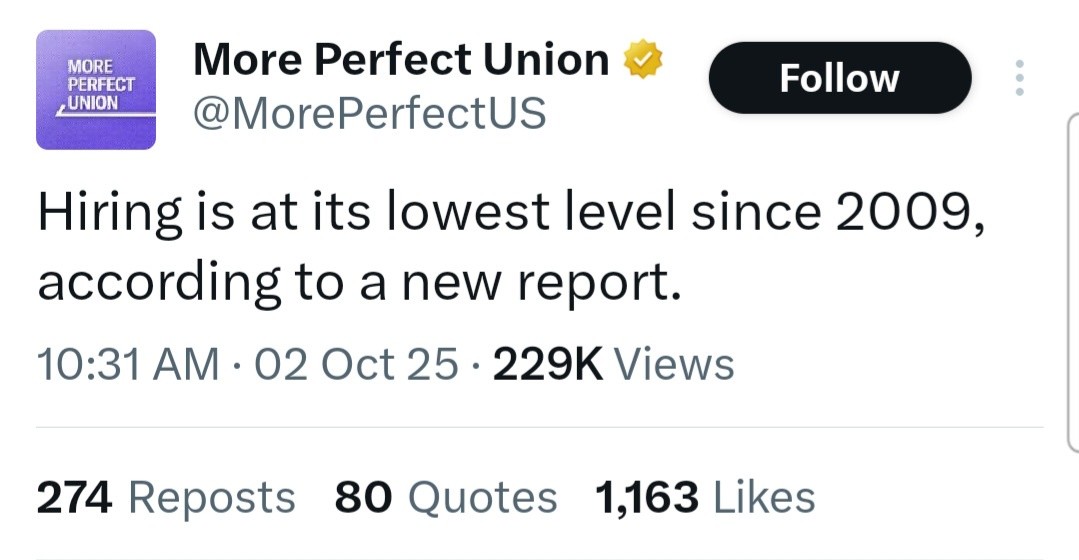Click the gold verified badge
Screen dimensions: 1079x560
click(x=642, y=60)
